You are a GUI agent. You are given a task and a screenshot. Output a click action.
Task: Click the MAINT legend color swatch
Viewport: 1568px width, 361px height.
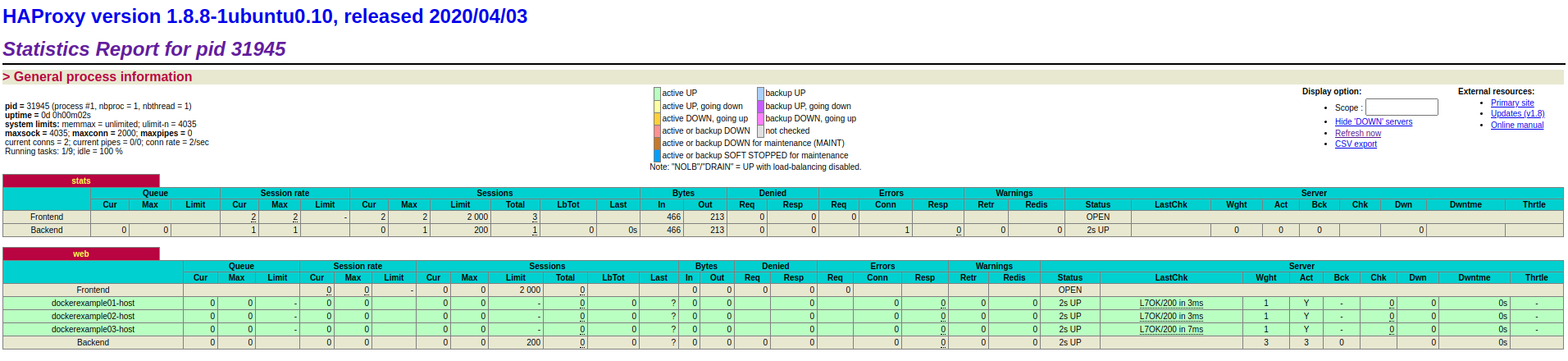coord(657,143)
